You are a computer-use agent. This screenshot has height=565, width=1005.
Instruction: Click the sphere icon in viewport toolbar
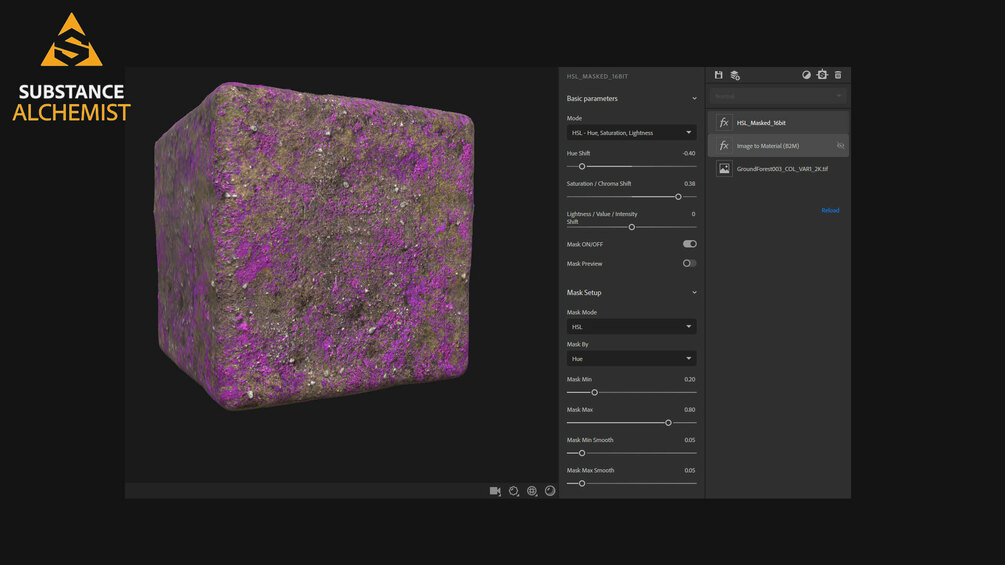point(550,491)
